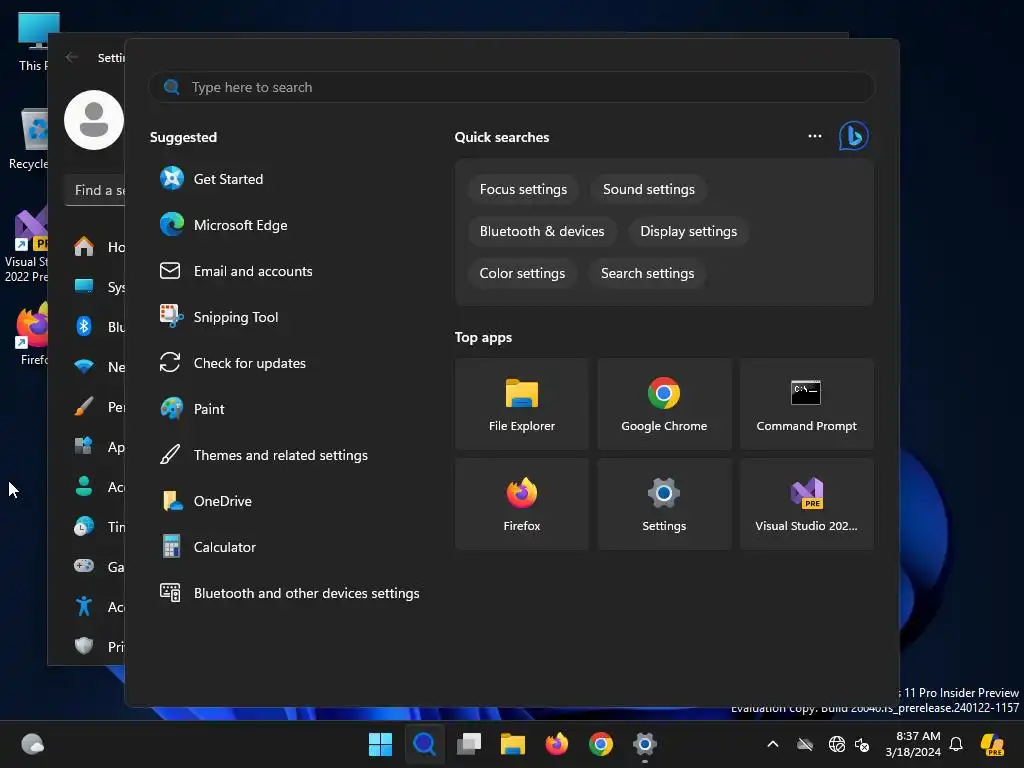Viewport: 1024px width, 768px height.
Task: Select Visual Studio 2022 desktop shortcut
Action: (x=26, y=246)
